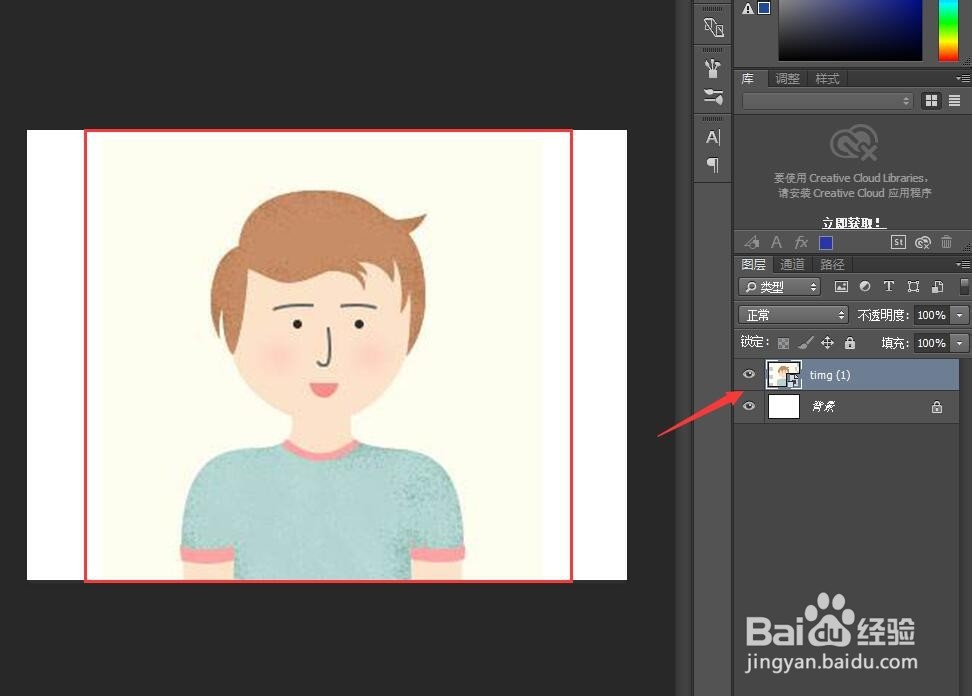Click the 立即获取! link
Screen dimensions: 972x696
coord(854,222)
